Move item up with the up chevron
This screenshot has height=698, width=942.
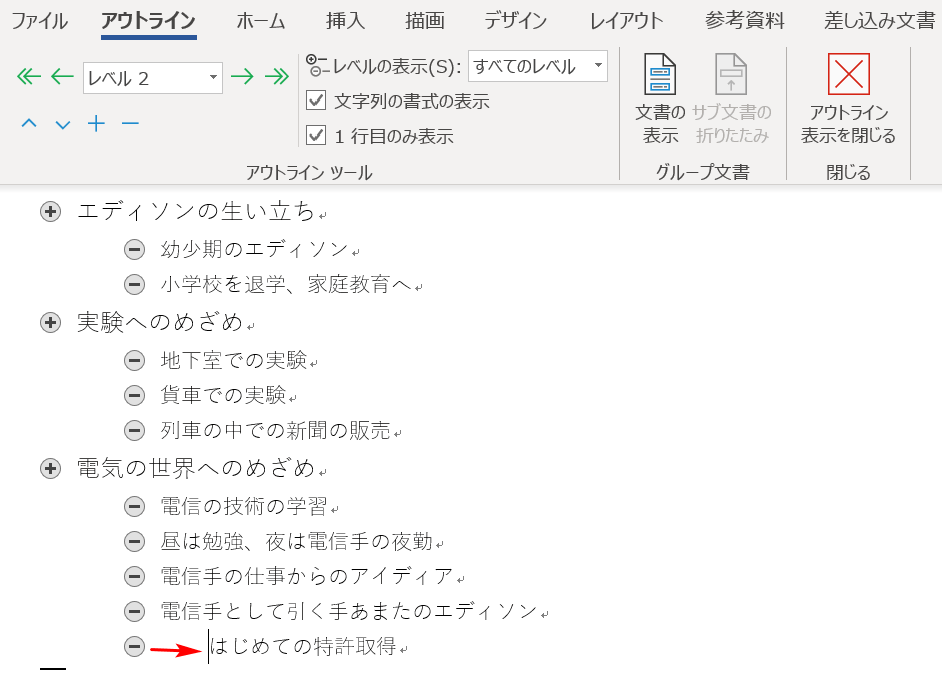point(29,124)
